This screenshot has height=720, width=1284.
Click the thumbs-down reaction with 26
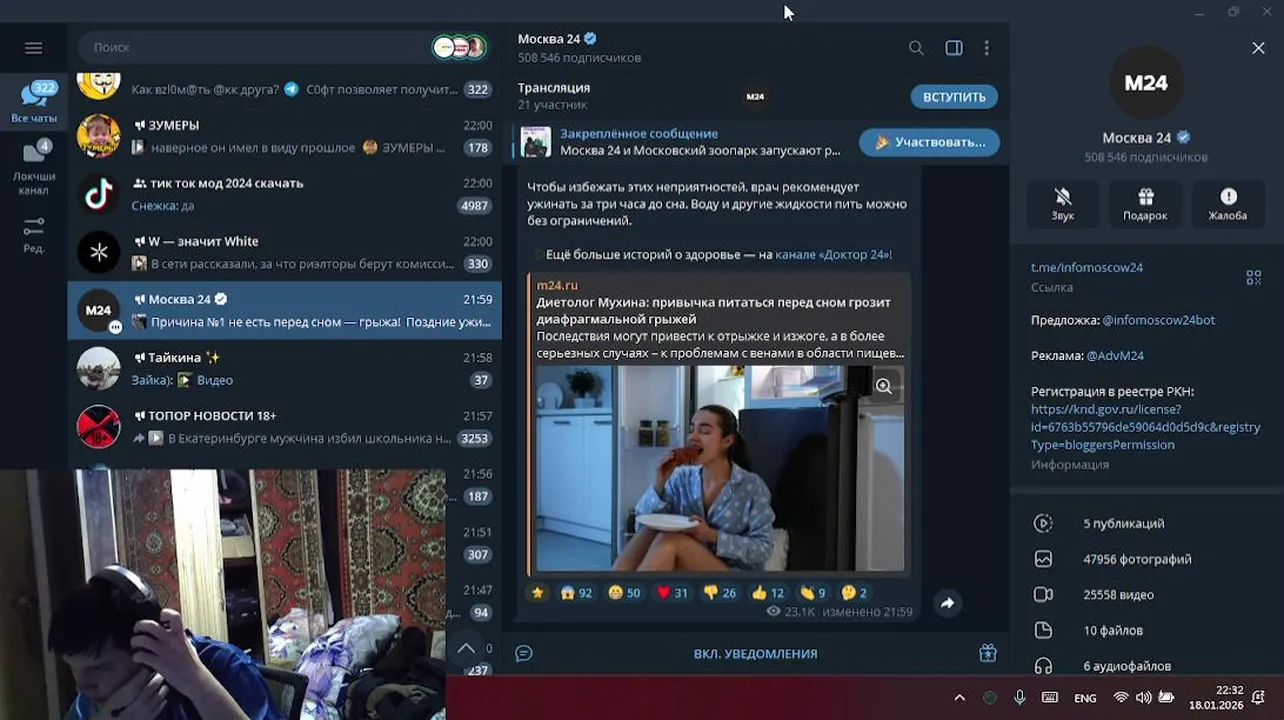720,592
